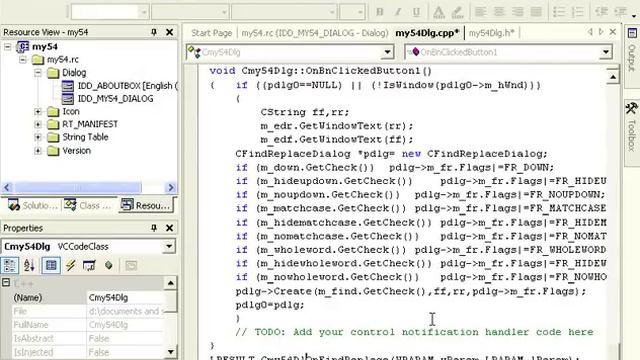This screenshot has width=640, height=360.
Task: Click the Italic formatting toolbar icon
Action: pyautogui.click(x=398, y=12)
